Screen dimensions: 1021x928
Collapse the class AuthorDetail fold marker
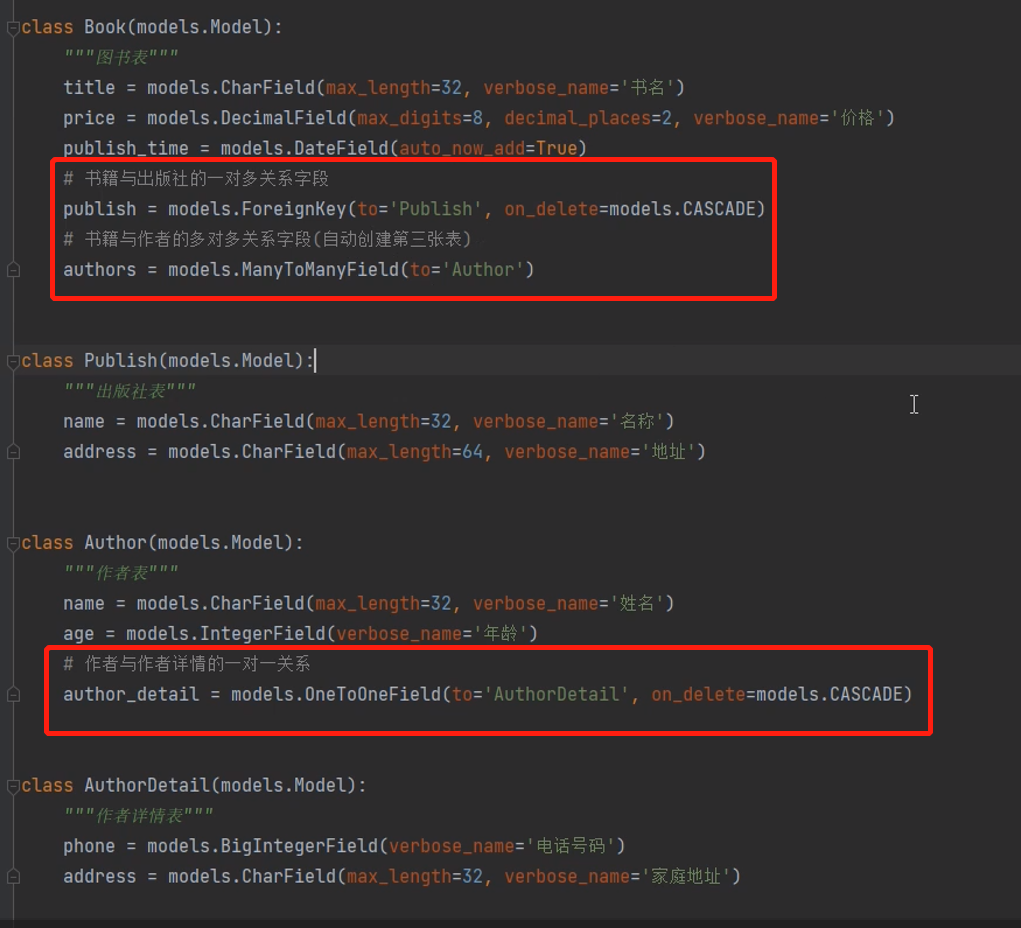pyautogui.click(x=13, y=785)
